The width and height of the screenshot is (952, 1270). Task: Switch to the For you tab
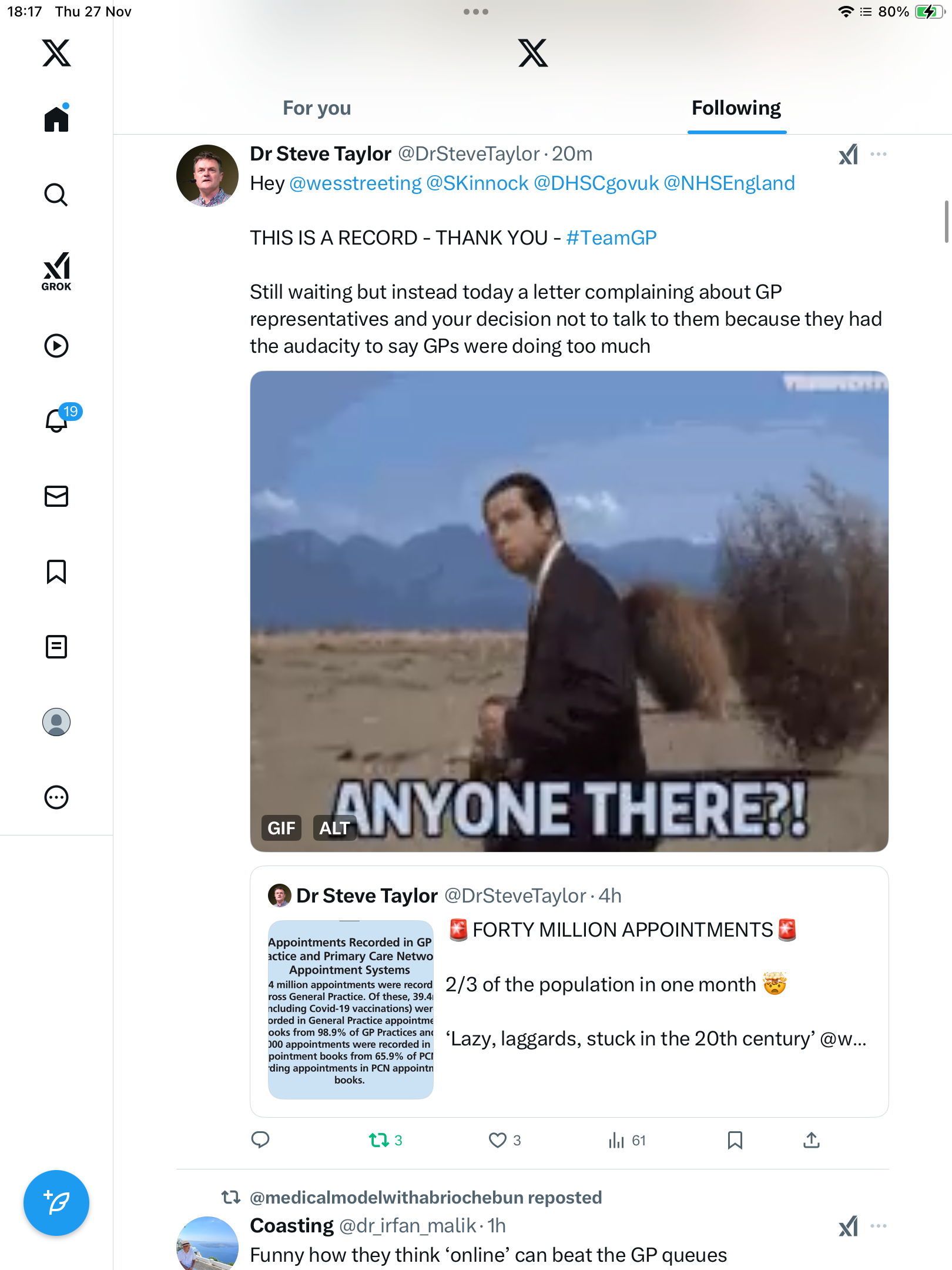(317, 108)
